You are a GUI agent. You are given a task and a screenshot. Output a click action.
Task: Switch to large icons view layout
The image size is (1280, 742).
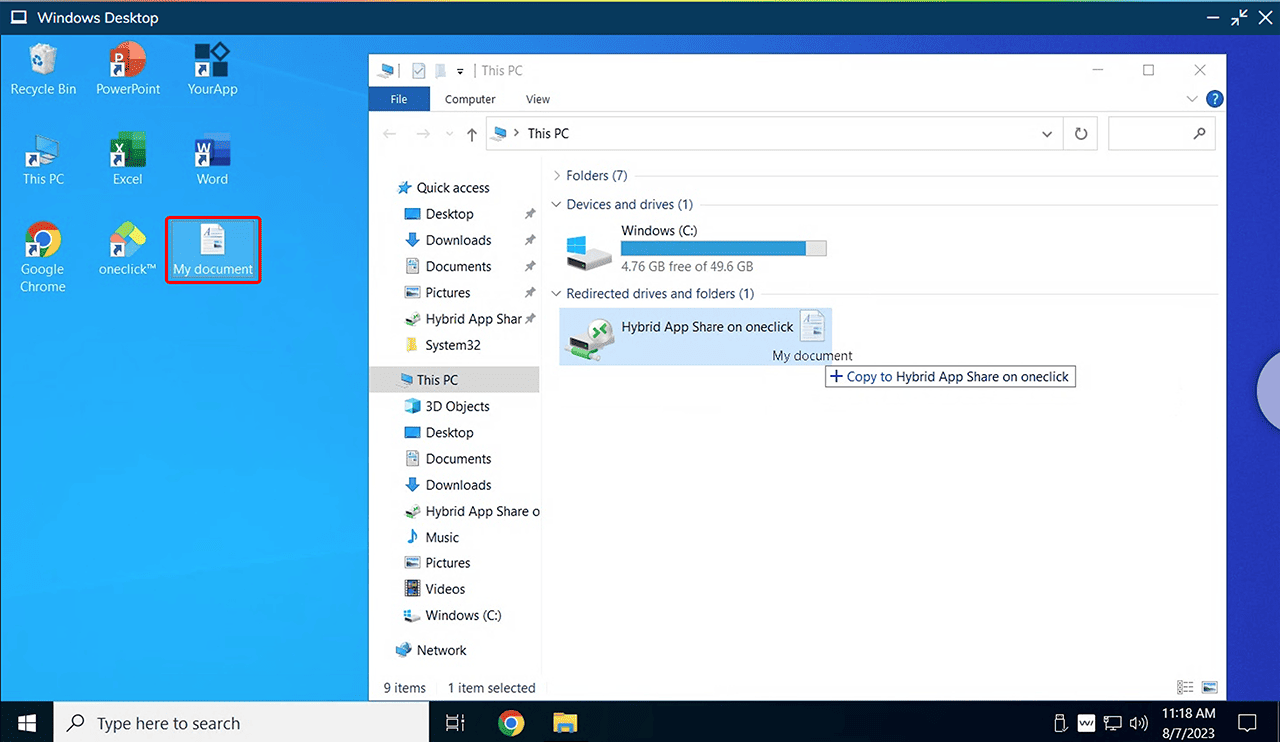coord(1210,687)
